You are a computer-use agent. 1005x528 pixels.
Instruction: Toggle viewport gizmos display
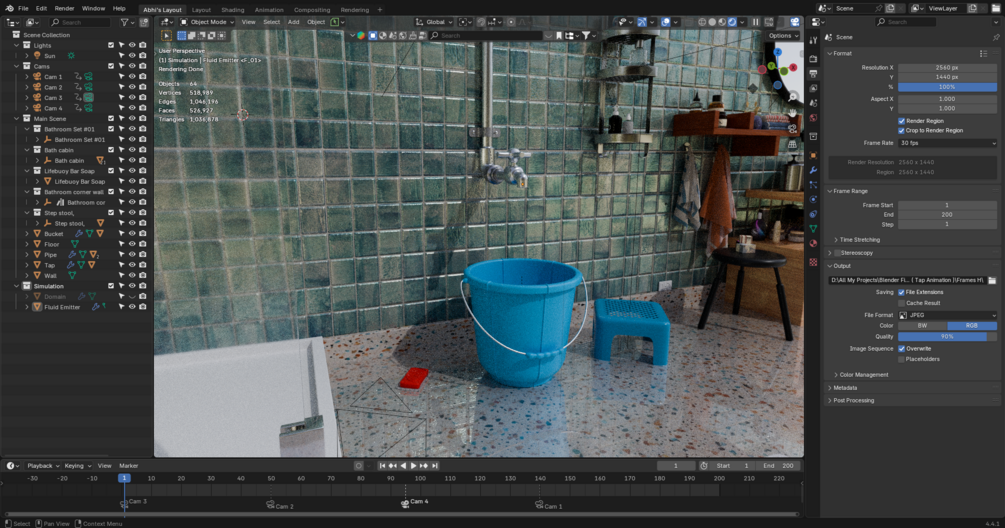[x=642, y=22]
